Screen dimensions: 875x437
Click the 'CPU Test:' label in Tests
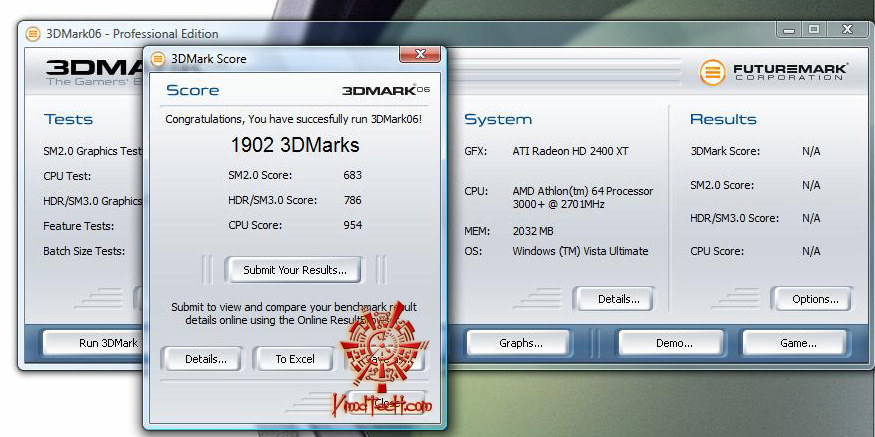coord(67,176)
